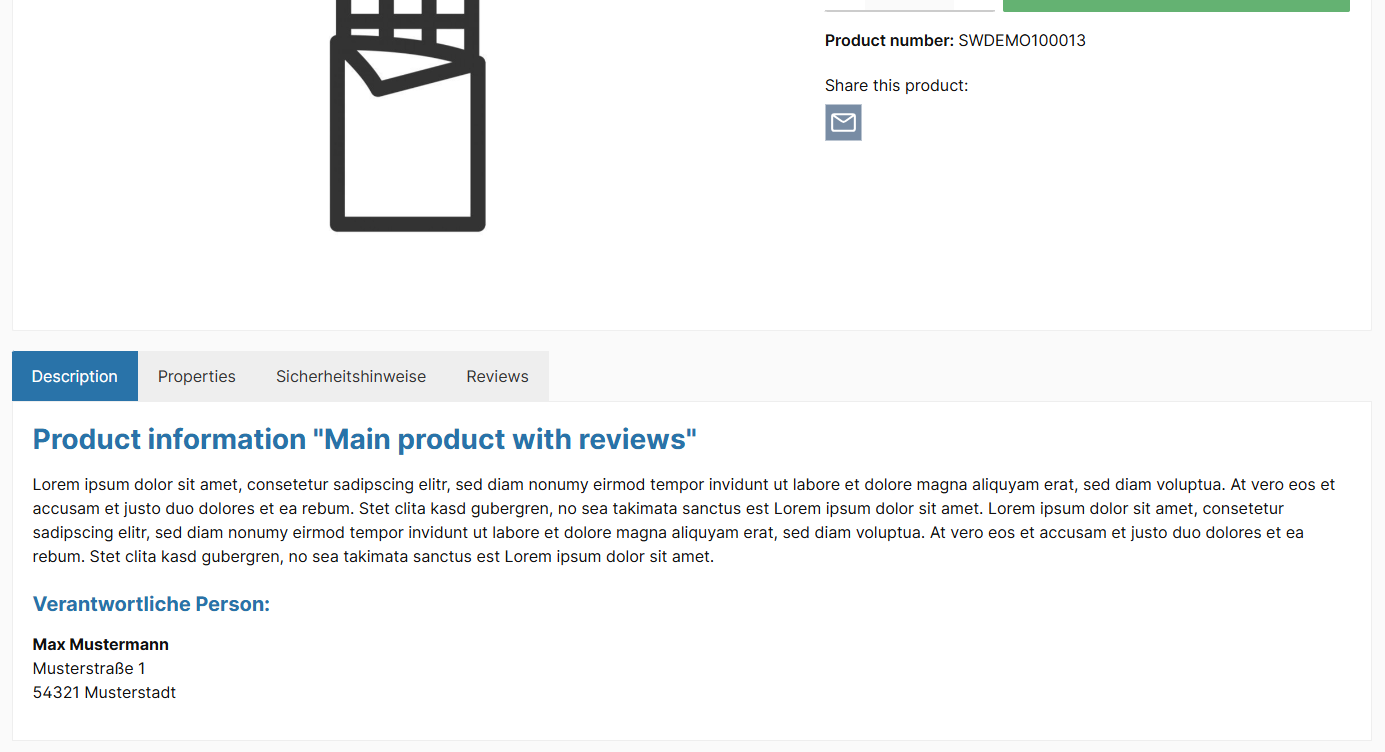Click the postal line 54321 Musterstadt

click(104, 693)
